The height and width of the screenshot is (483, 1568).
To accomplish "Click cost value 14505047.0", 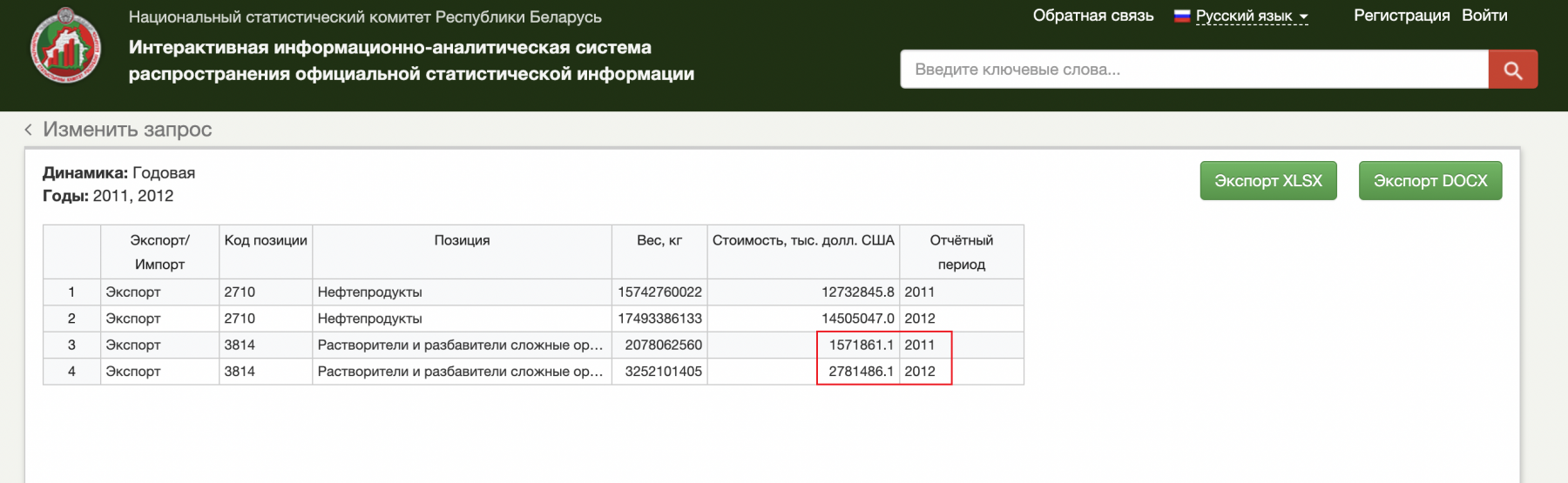I will click(x=858, y=319).
